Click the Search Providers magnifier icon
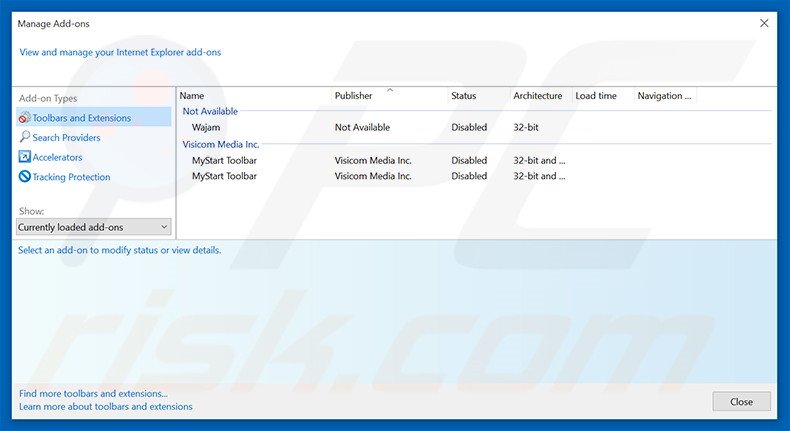 tap(24, 137)
